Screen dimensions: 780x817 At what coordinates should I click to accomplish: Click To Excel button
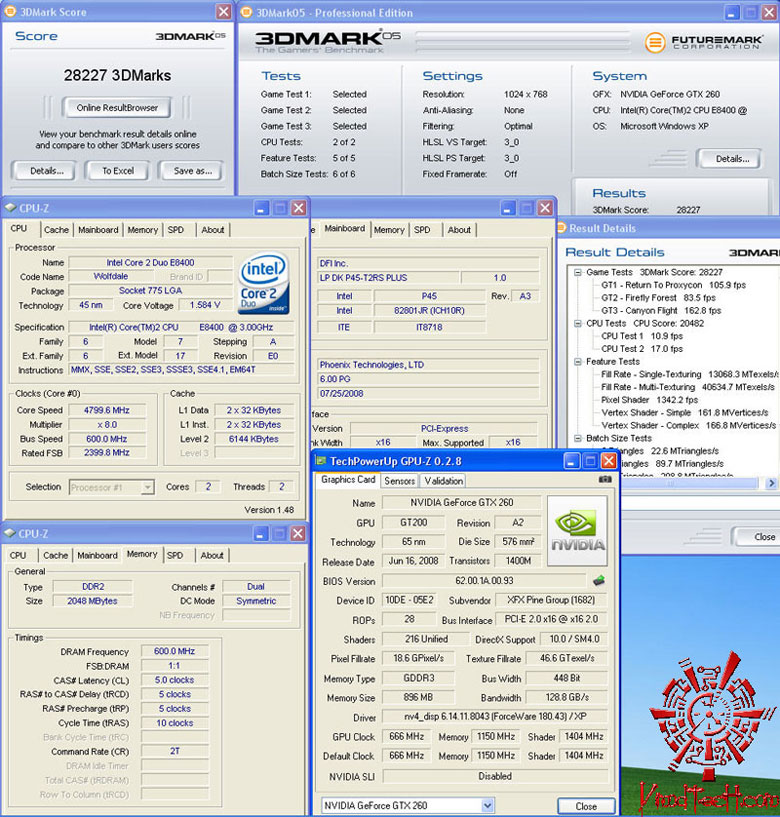[118, 170]
